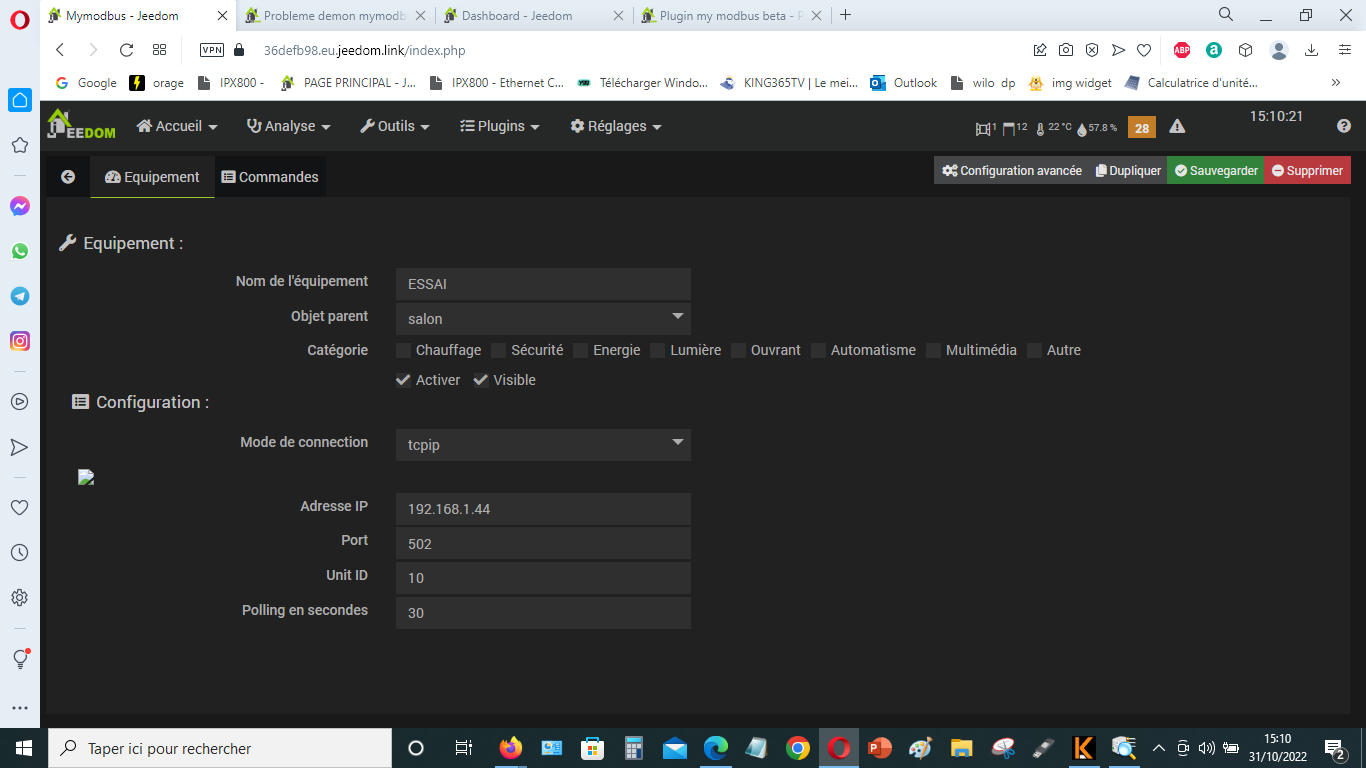Open WhatsApp in the Opera sidebar
Viewport: 1366px width, 768px height.
[19, 251]
